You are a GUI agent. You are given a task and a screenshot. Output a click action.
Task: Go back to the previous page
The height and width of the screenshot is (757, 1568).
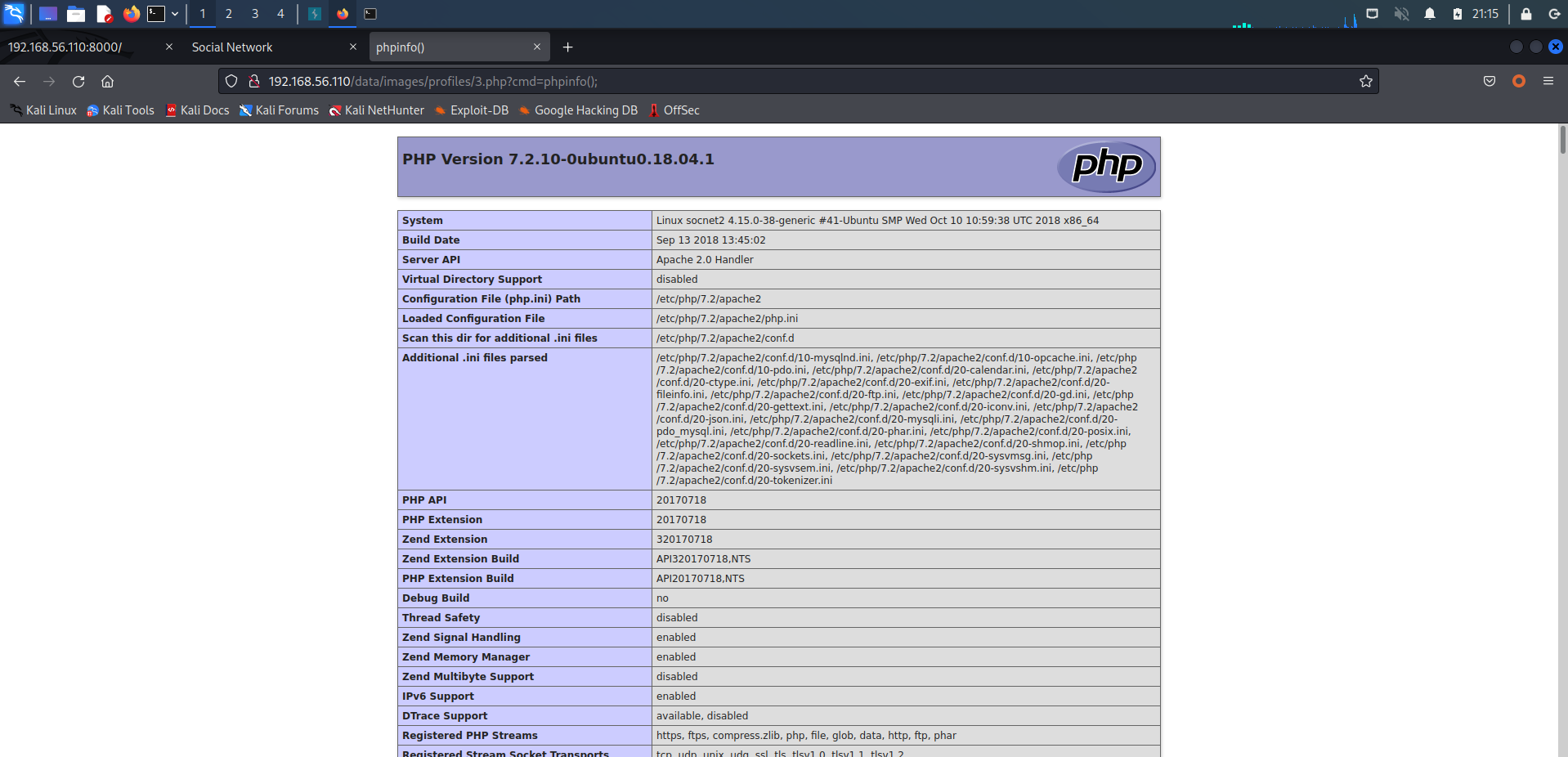(x=20, y=82)
